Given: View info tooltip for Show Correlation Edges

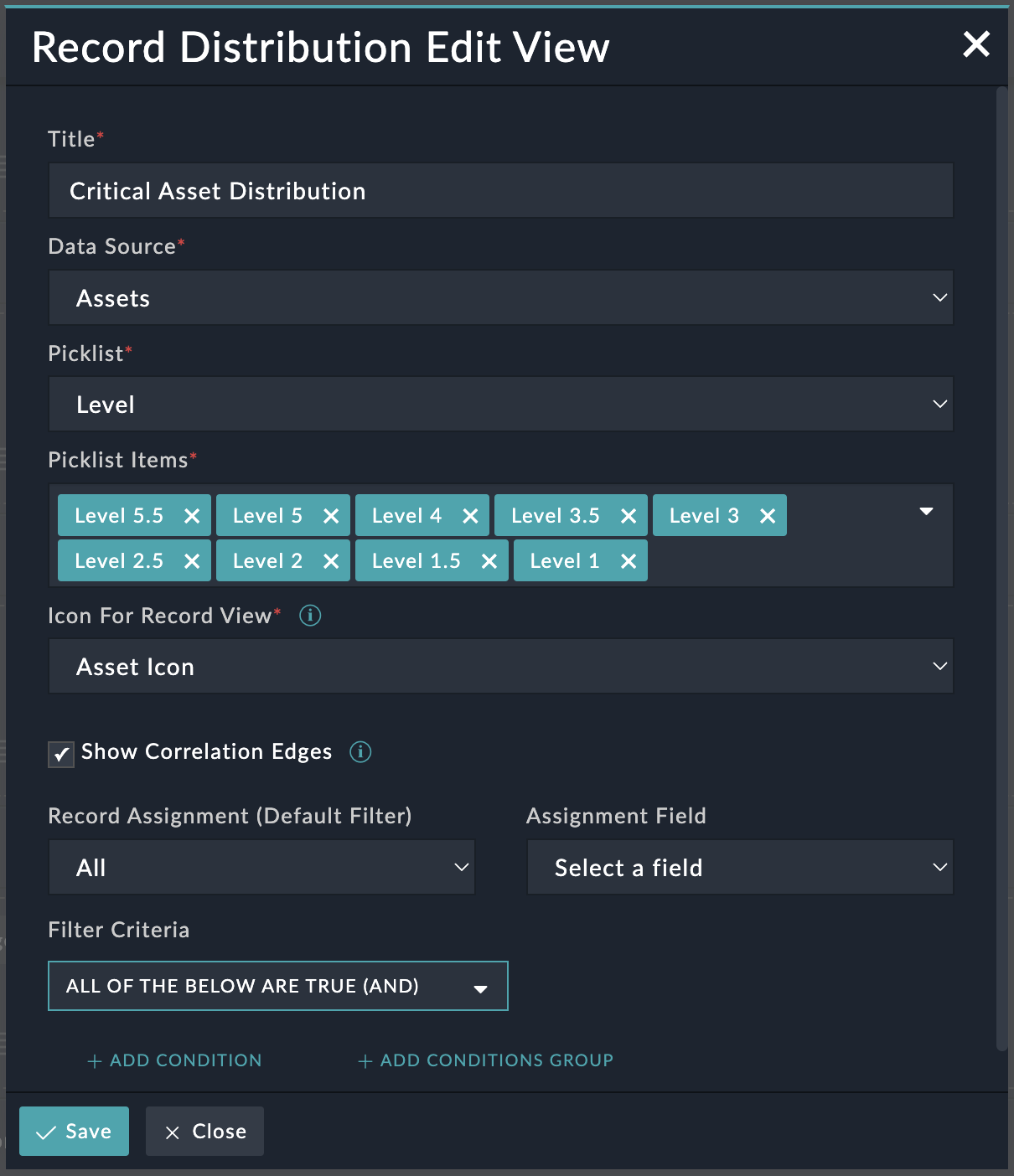Looking at the screenshot, I should [x=360, y=752].
